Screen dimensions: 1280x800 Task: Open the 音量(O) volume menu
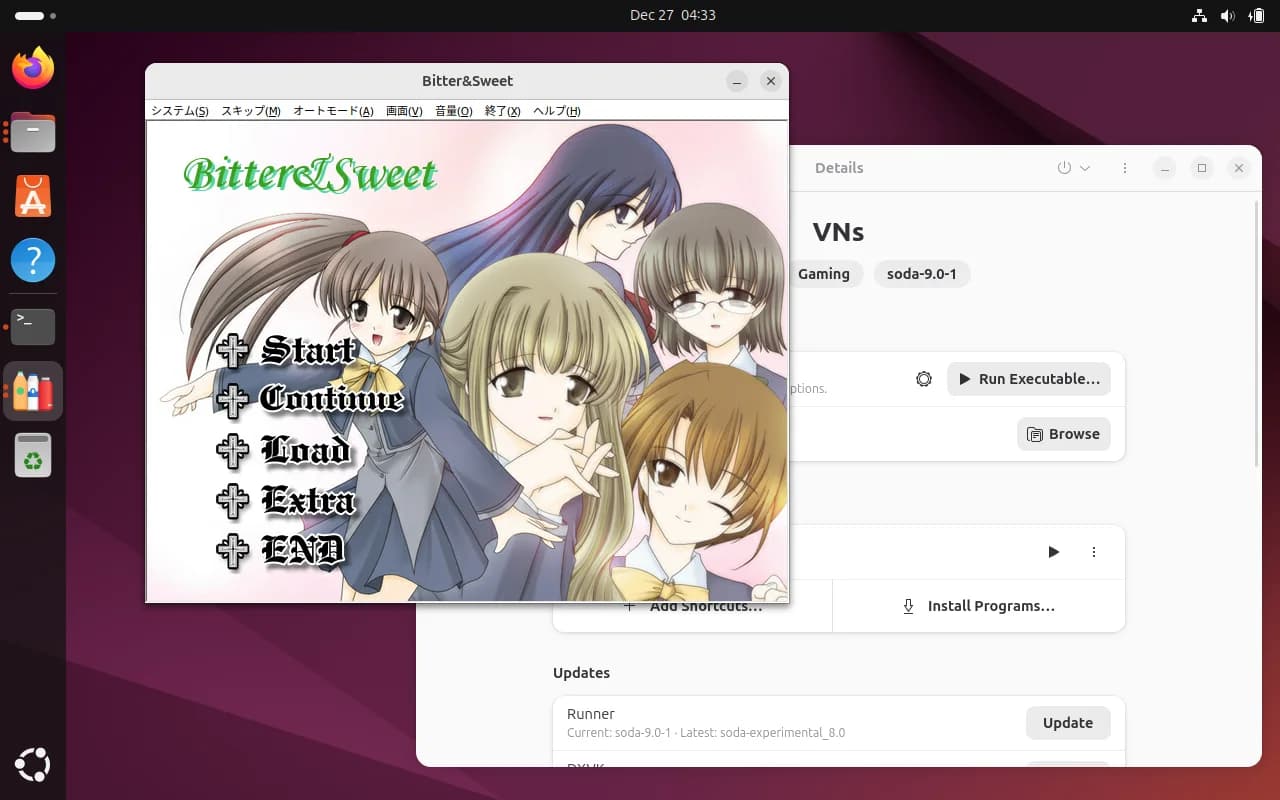pyautogui.click(x=453, y=111)
